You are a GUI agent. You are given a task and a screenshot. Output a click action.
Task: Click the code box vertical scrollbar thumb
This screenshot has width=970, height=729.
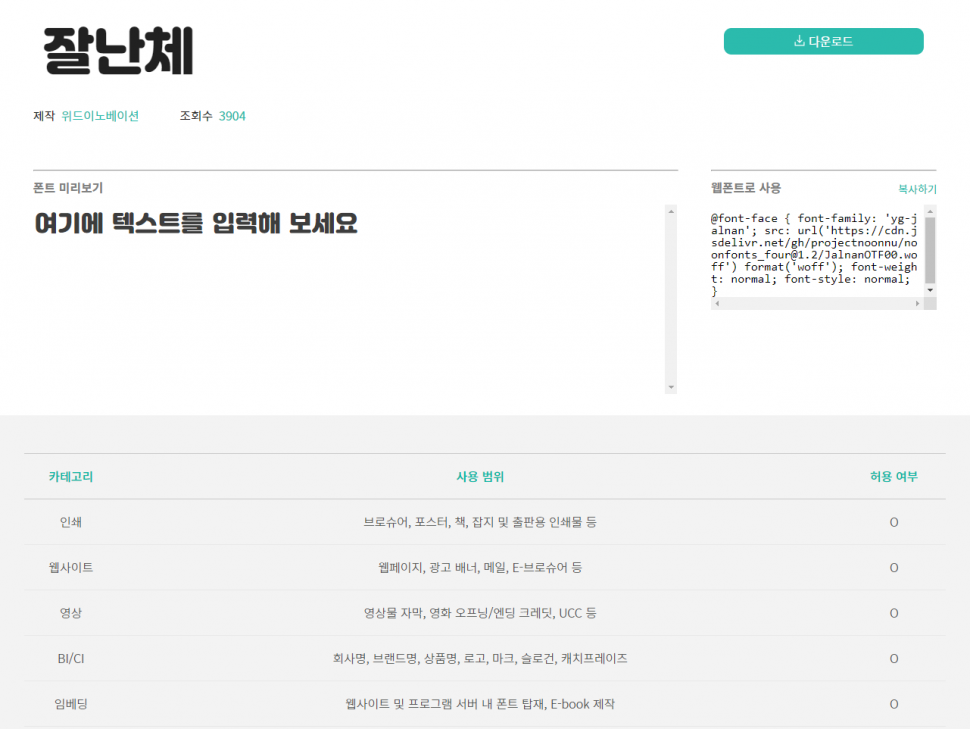(930, 249)
